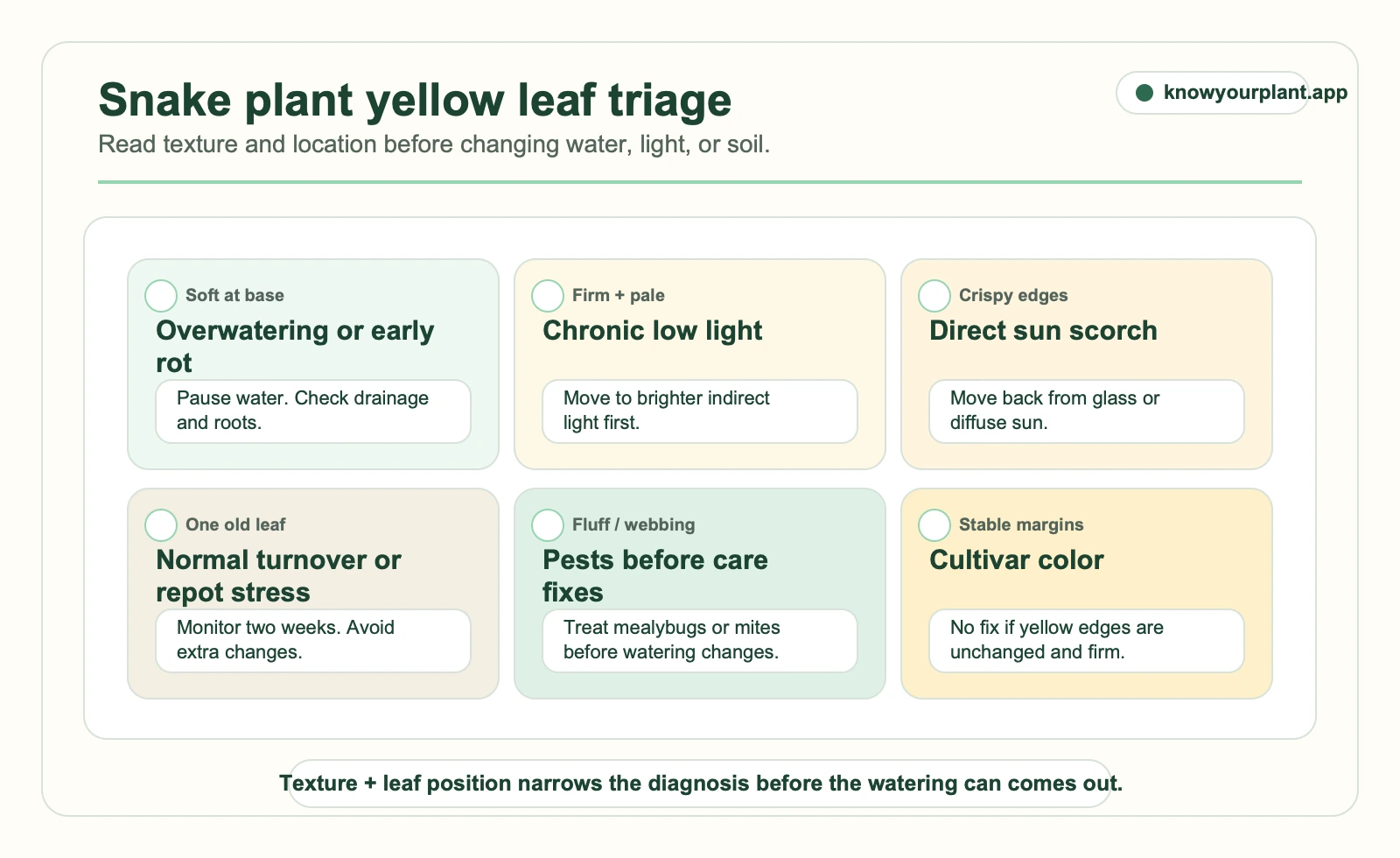Click the green dot beside knowyourplant.app
This screenshot has width=1400, height=858.
coord(1144,93)
